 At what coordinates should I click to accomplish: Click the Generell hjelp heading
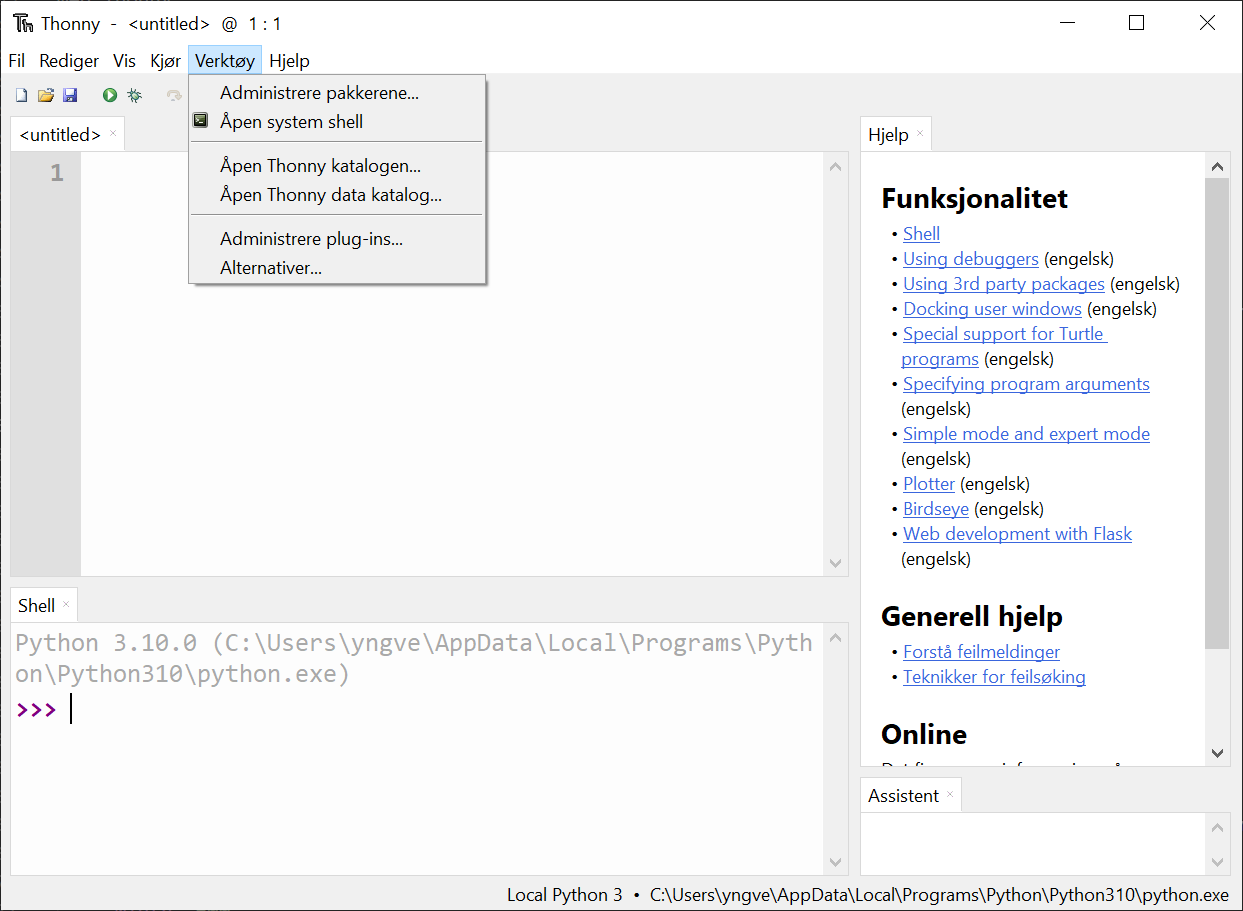coord(971,616)
